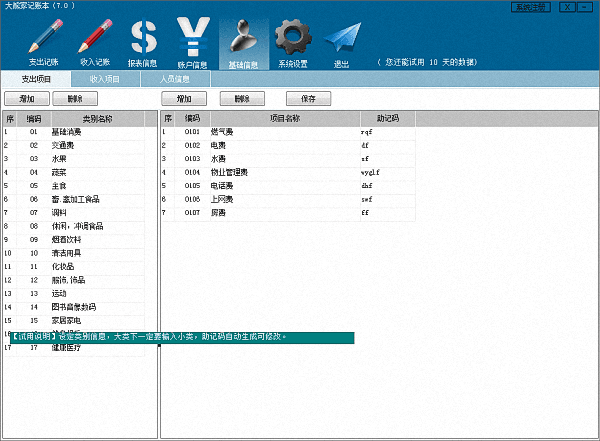Select the 支出项目 tab
Screen dimensions: 600x441
(37, 78)
